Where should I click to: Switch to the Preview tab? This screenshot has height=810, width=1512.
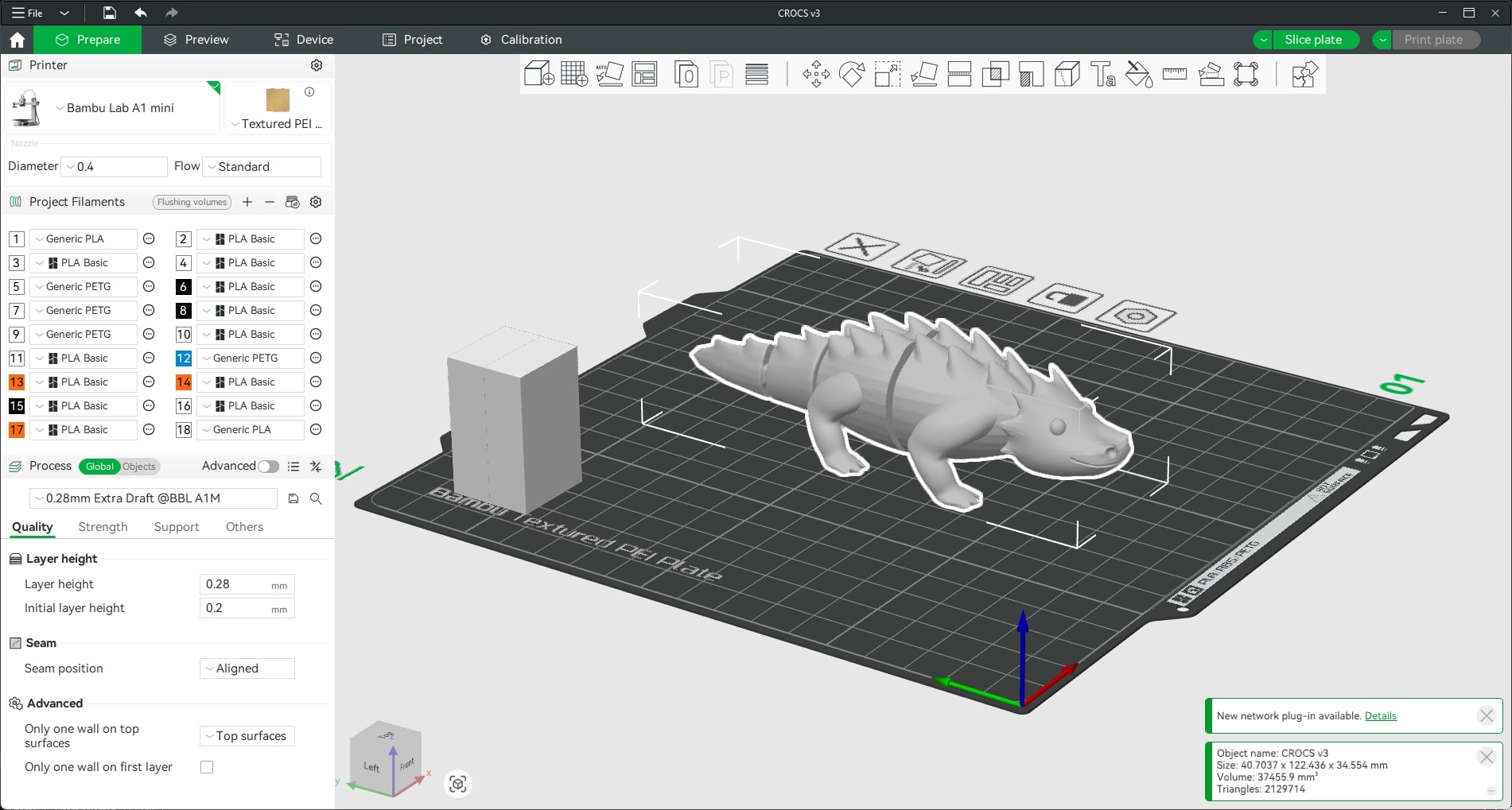(x=196, y=40)
